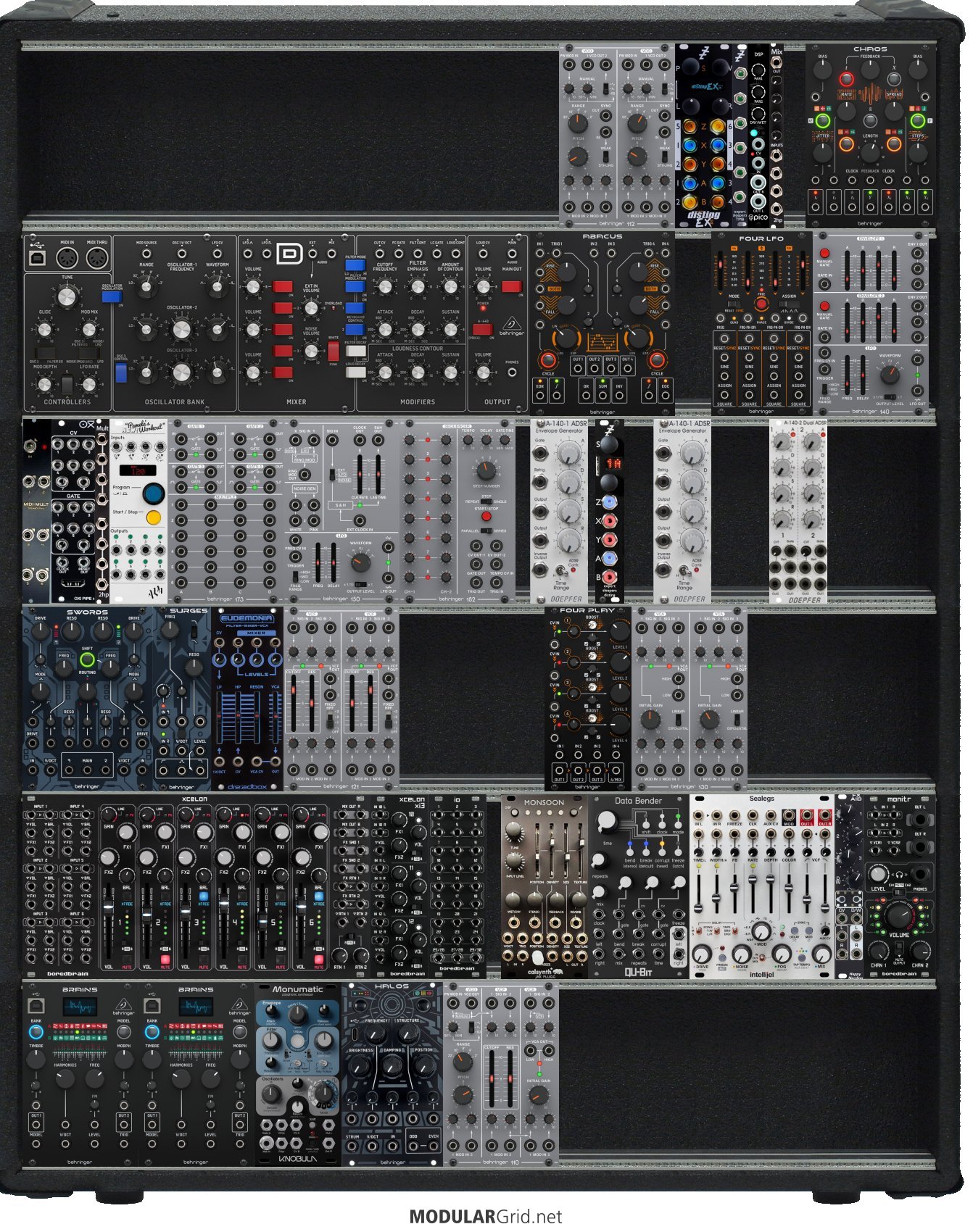Image resolution: width=973 pixels, height=1232 pixels.
Task: Select the Four Play module panel
Action: [x=588, y=698]
